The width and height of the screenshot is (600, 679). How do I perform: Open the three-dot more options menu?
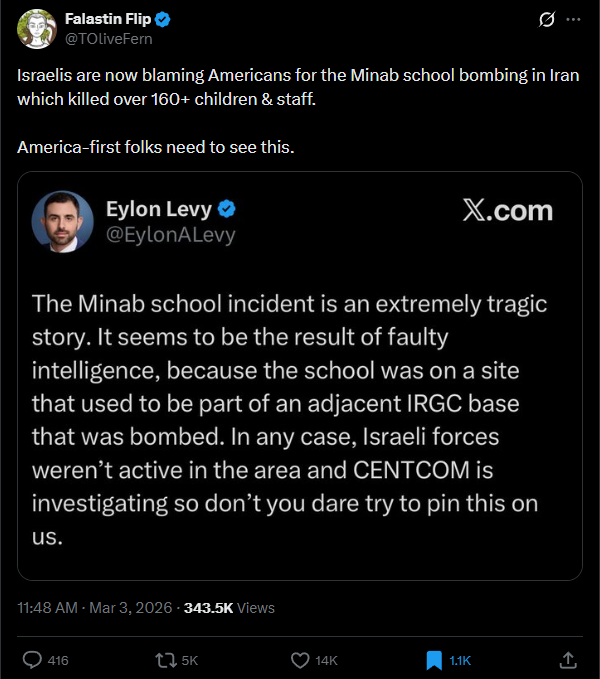click(573, 19)
